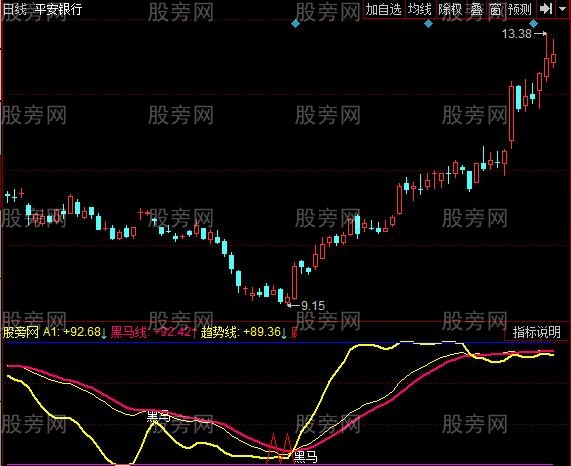This screenshot has height=466, width=571.
Task: Click the jump-to-end arrow icon
Action: click(x=546, y=9)
